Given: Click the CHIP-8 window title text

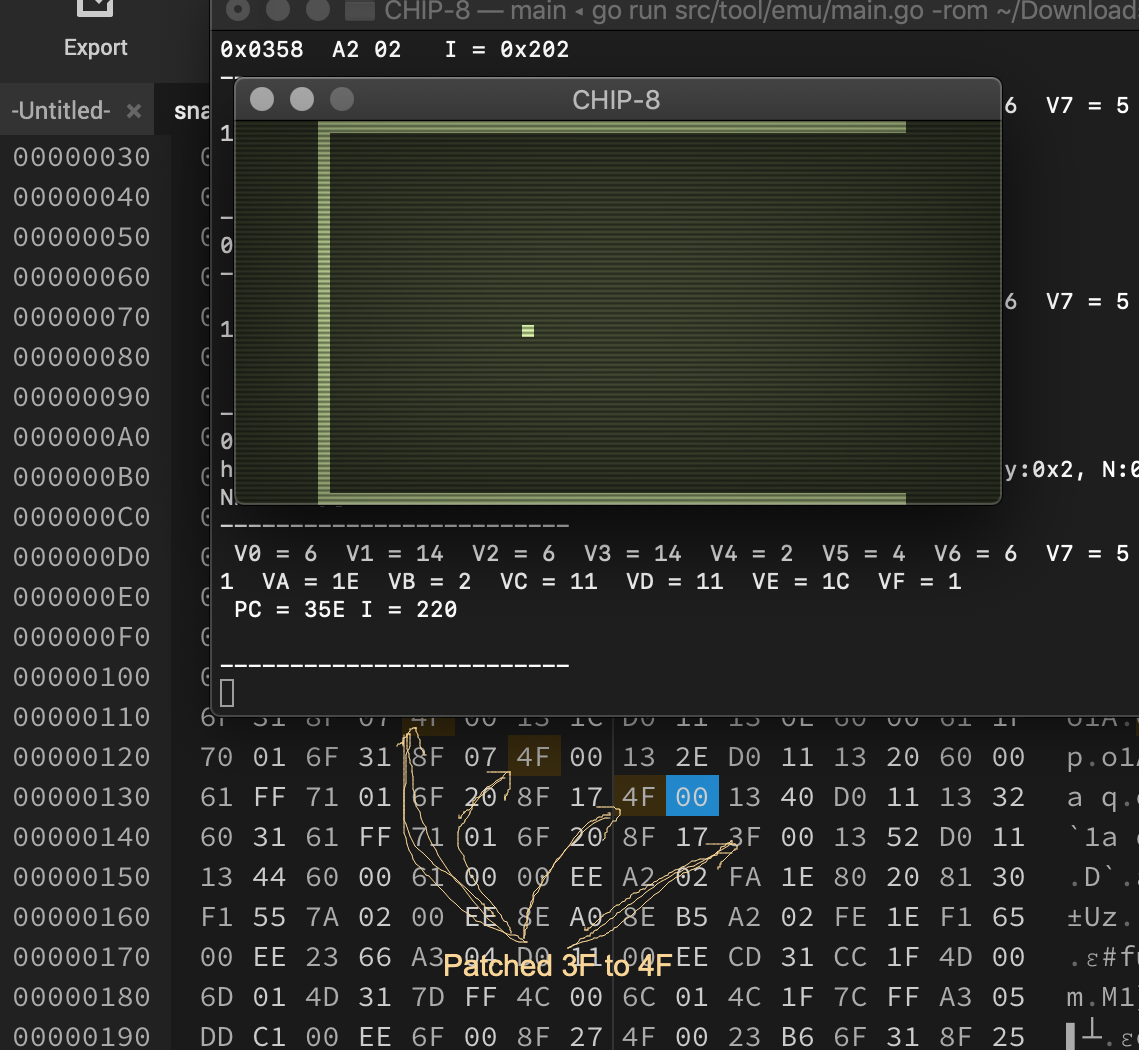Looking at the screenshot, I should (616, 100).
